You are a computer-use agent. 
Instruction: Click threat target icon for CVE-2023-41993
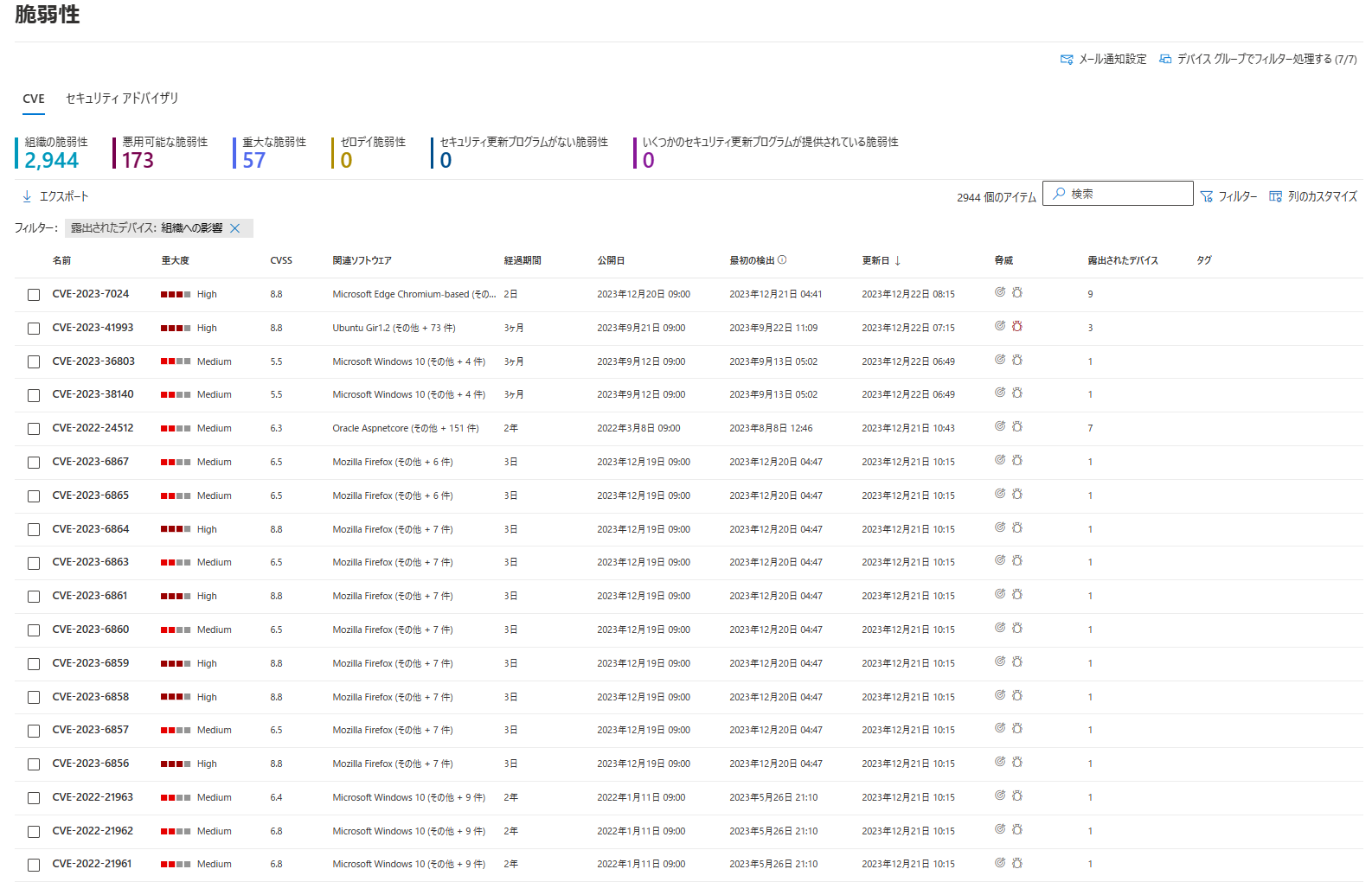1000,326
